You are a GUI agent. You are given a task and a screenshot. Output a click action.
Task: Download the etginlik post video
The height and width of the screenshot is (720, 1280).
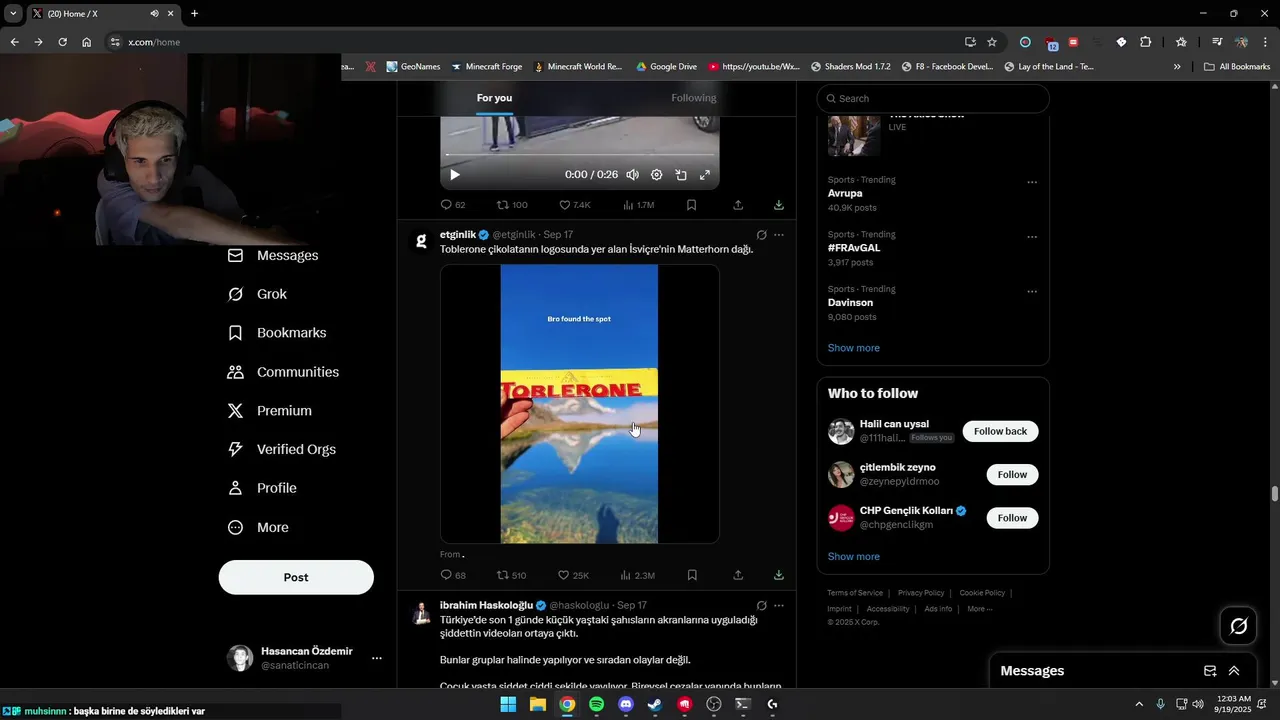tap(778, 575)
